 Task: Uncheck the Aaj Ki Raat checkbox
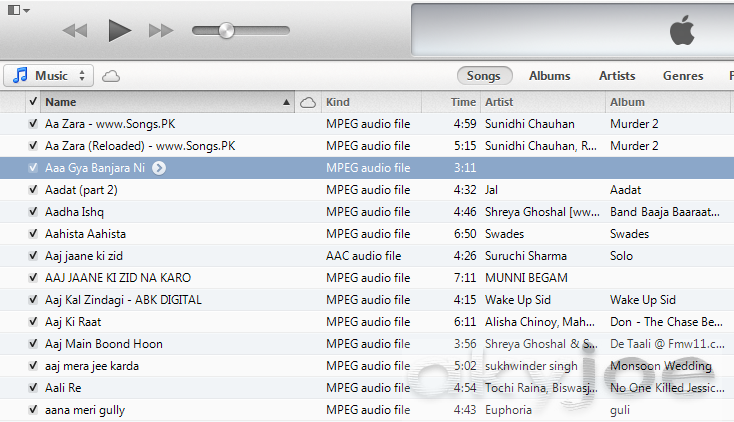(33, 322)
